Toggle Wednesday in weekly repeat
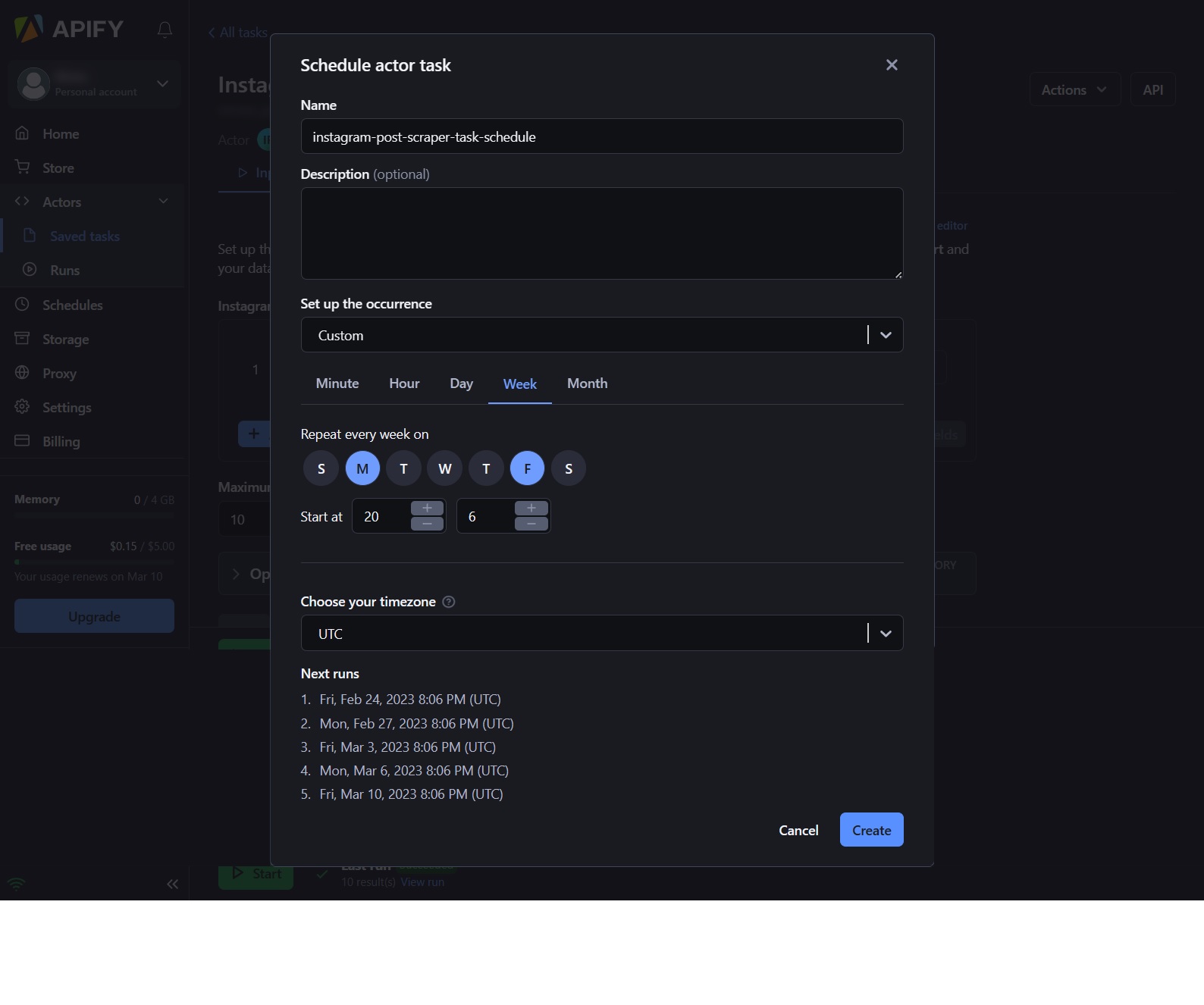The image size is (1204, 1005). tap(445, 468)
